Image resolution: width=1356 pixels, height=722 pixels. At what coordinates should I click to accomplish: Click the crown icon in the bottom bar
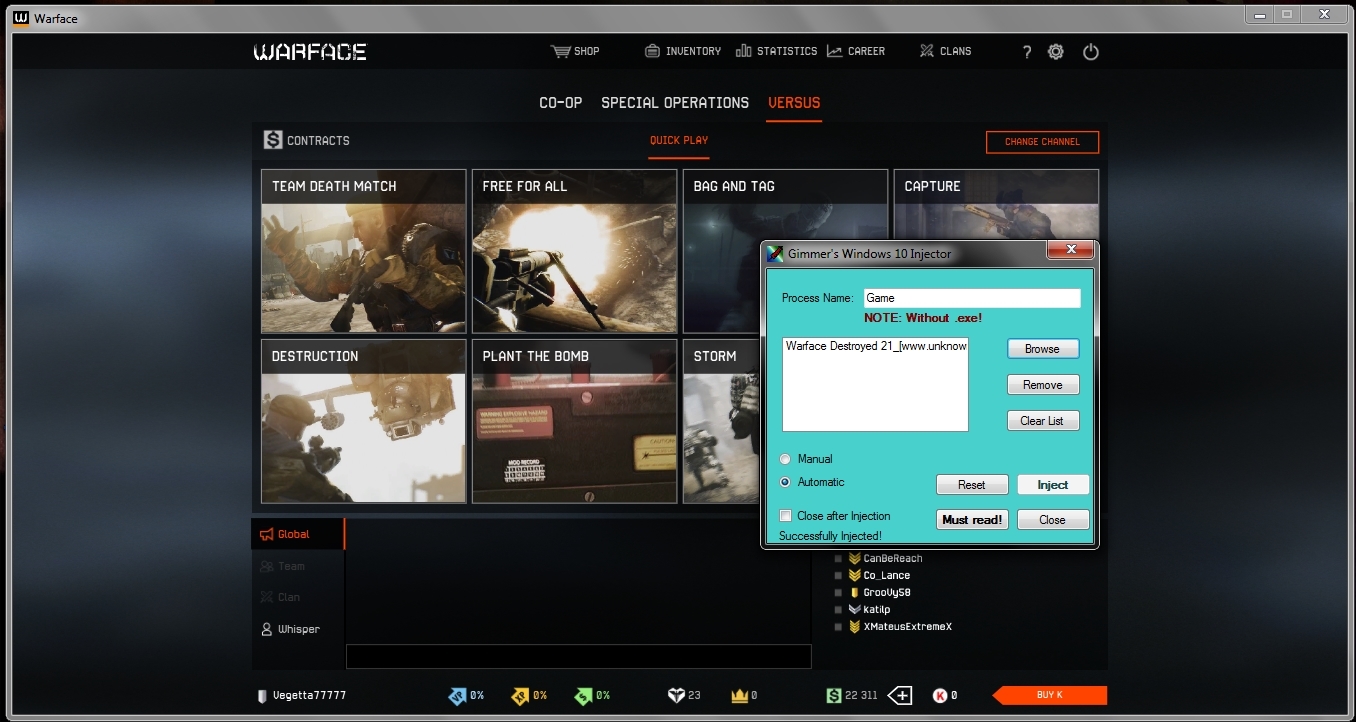(x=740, y=695)
